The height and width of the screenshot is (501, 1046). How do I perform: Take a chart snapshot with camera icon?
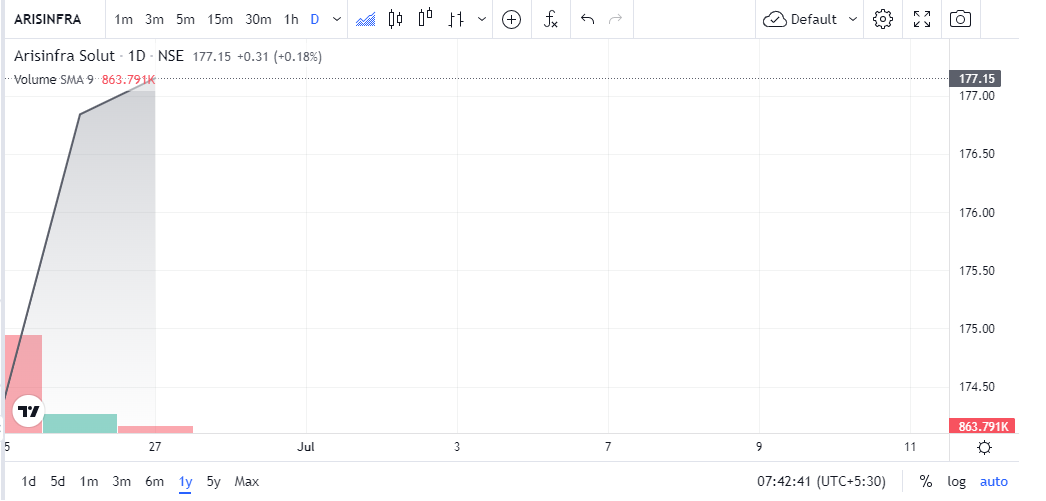960,19
